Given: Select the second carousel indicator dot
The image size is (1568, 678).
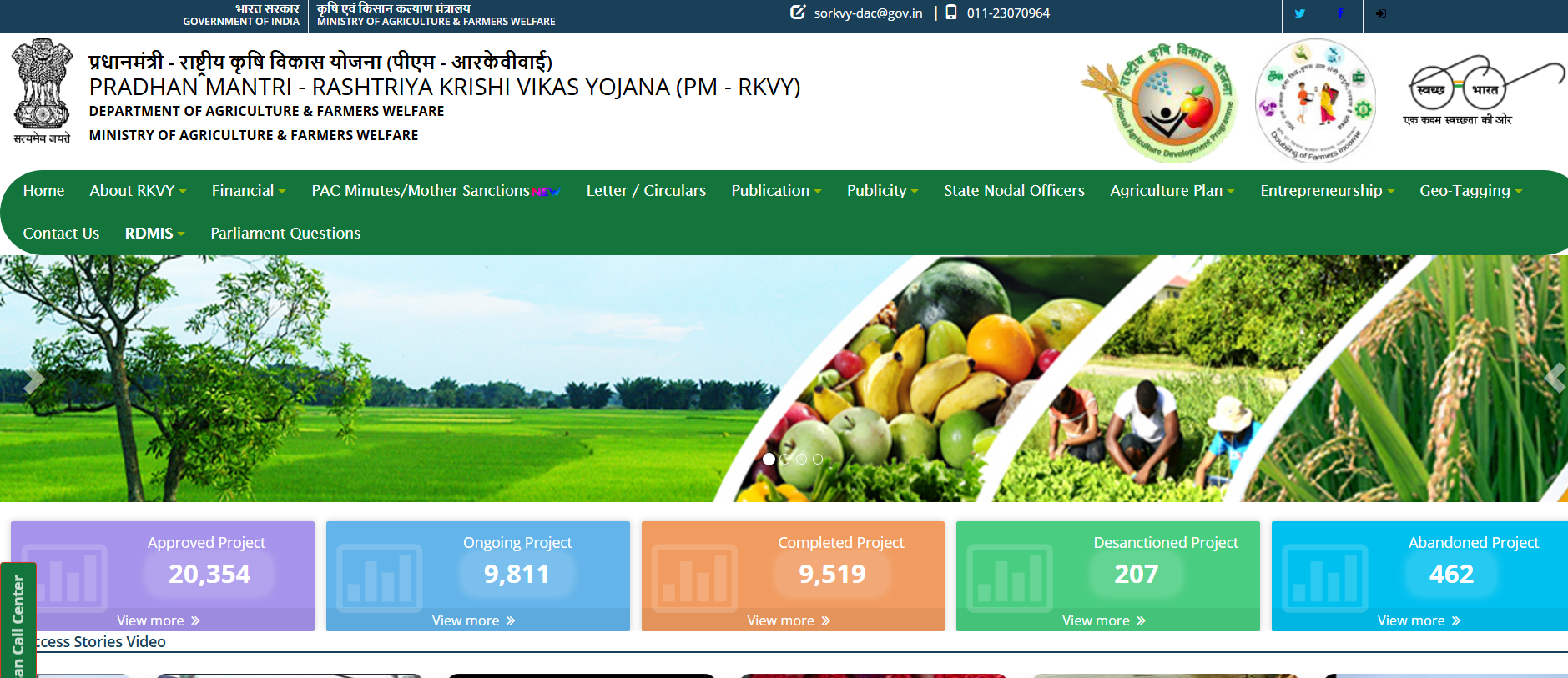Looking at the screenshot, I should click(785, 459).
